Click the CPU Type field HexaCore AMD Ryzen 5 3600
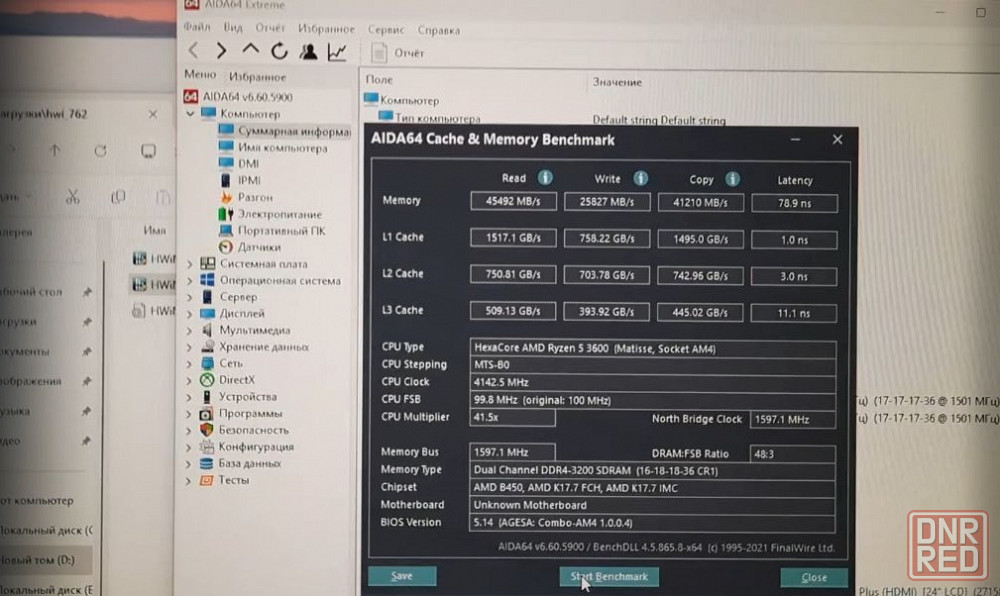 [x=652, y=349]
